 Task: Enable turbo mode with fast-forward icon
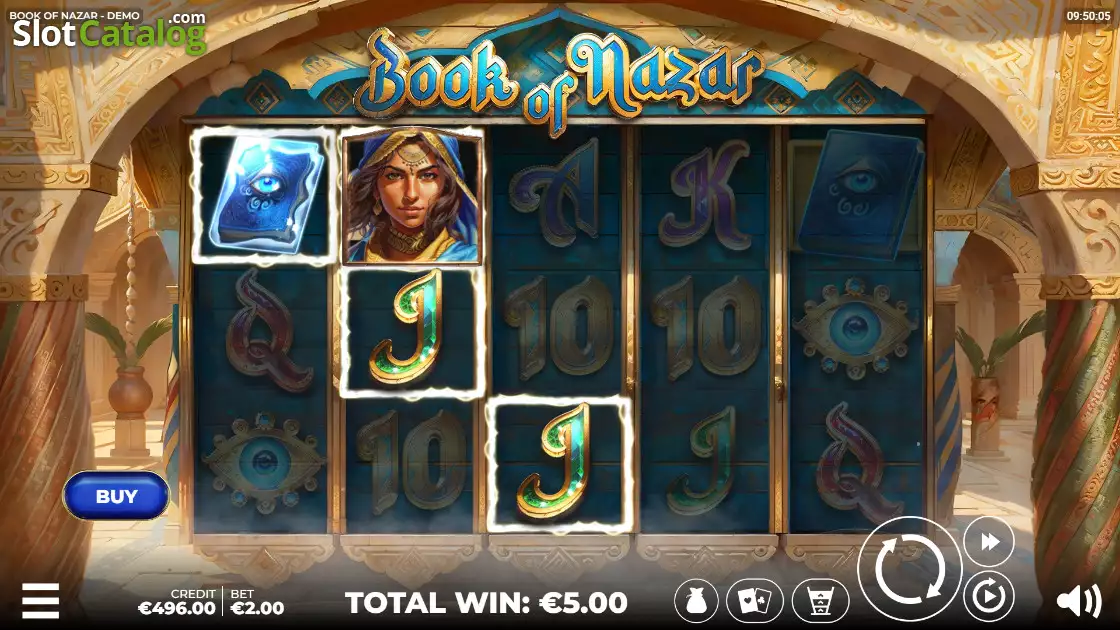pos(989,542)
